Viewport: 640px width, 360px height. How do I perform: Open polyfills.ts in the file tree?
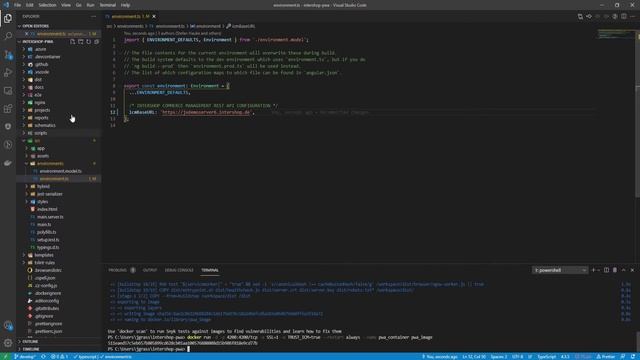click(x=47, y=232)
